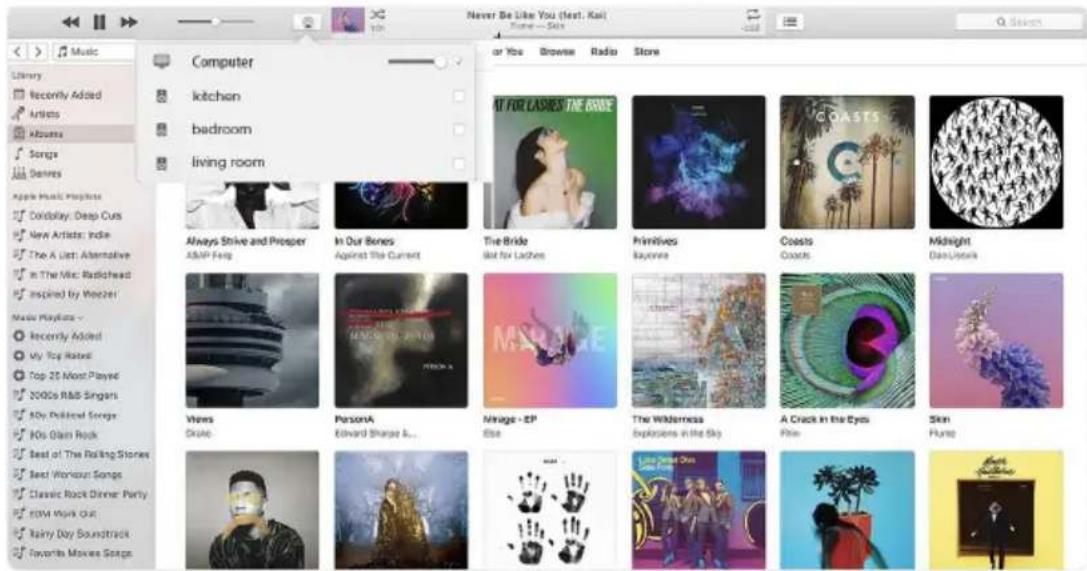Open the For You tab
Image resolution: width=1087 pixels, height=571 pixels.
508,51
